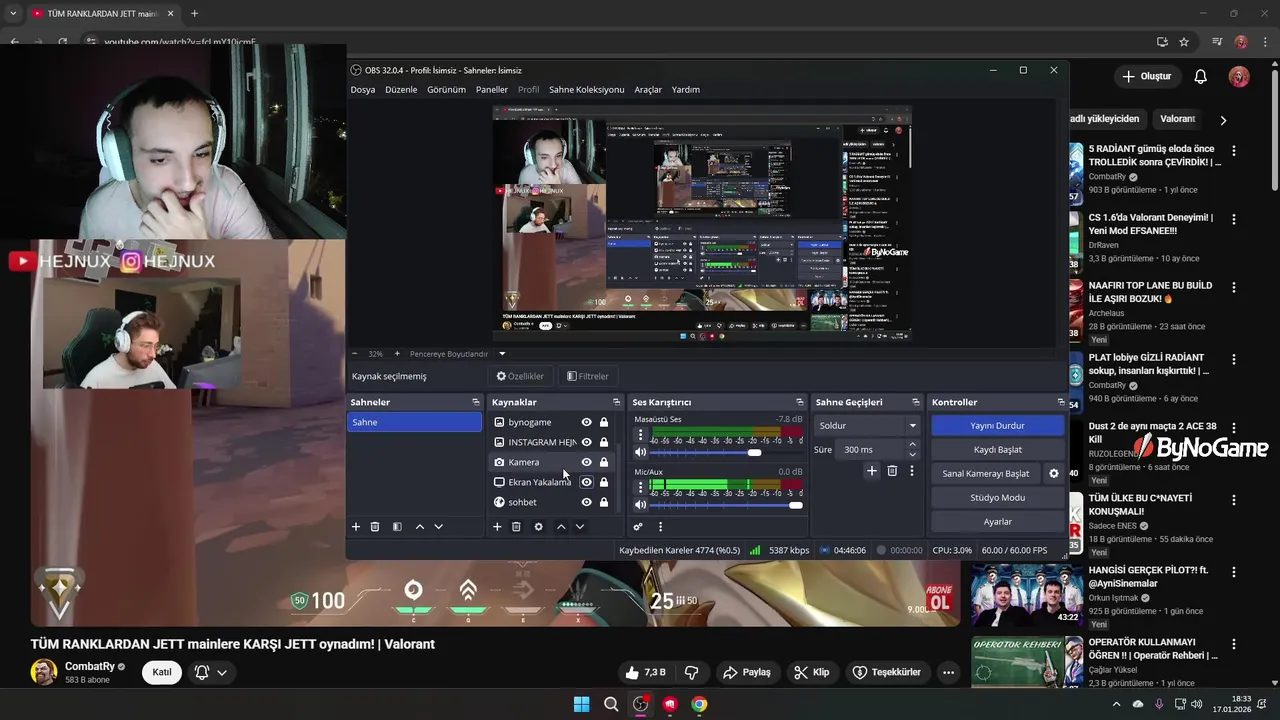The height and width of the screenshot is (720, 1280).
Task: Dislike the YouTube video
Action: 691,672
